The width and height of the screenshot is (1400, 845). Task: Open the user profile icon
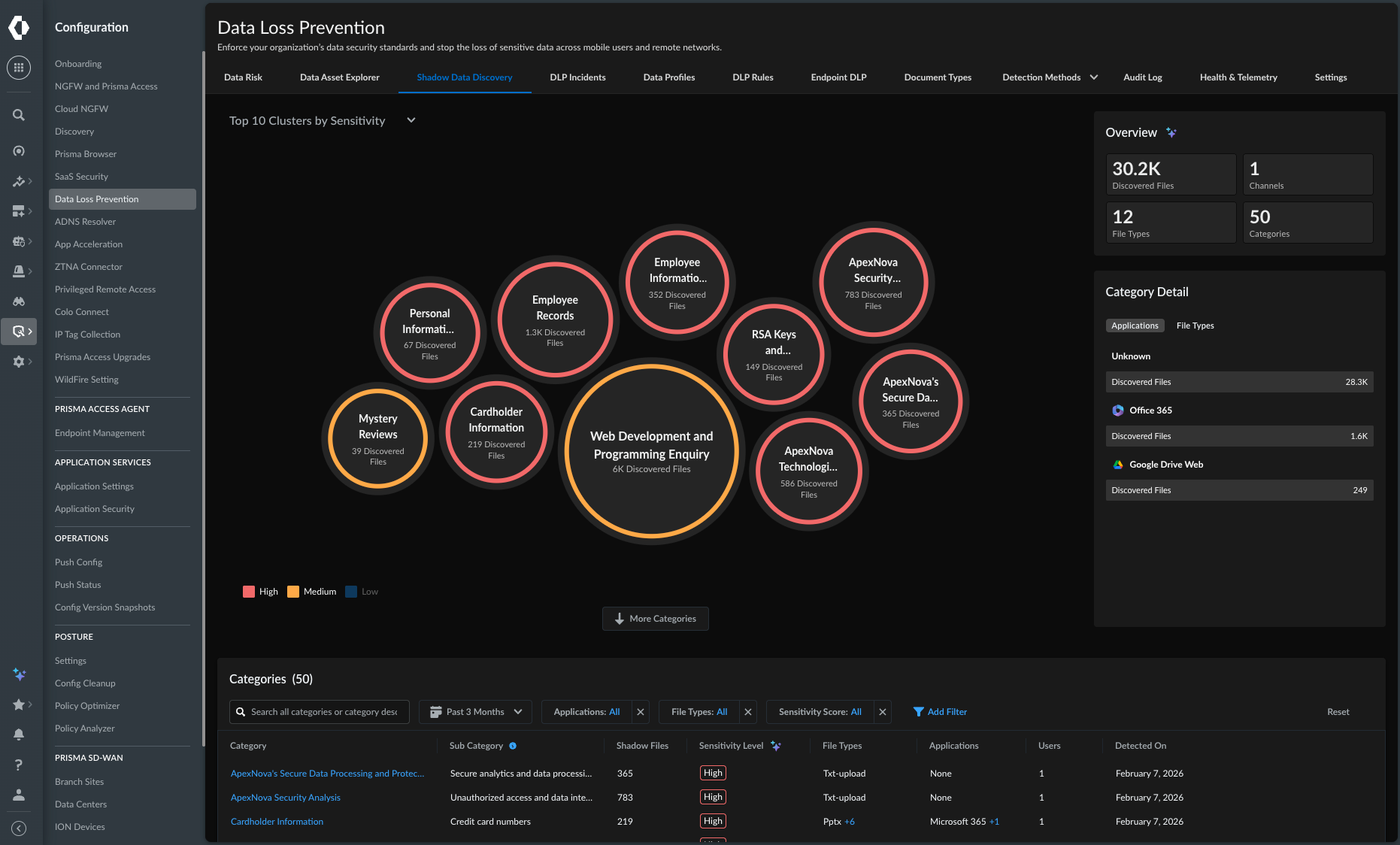coord(19,795)
